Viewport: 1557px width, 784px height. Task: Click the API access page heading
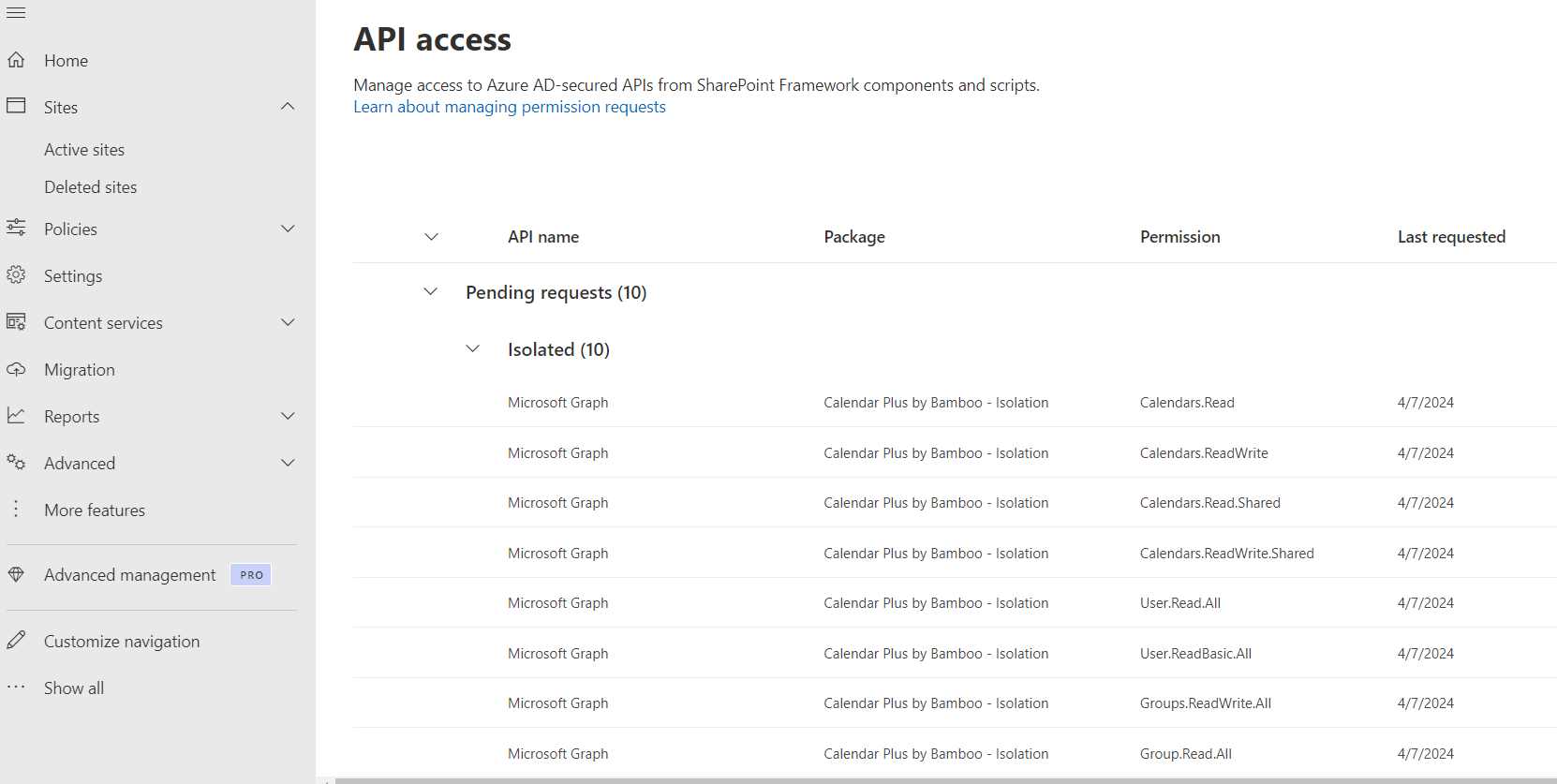(433, 39)
